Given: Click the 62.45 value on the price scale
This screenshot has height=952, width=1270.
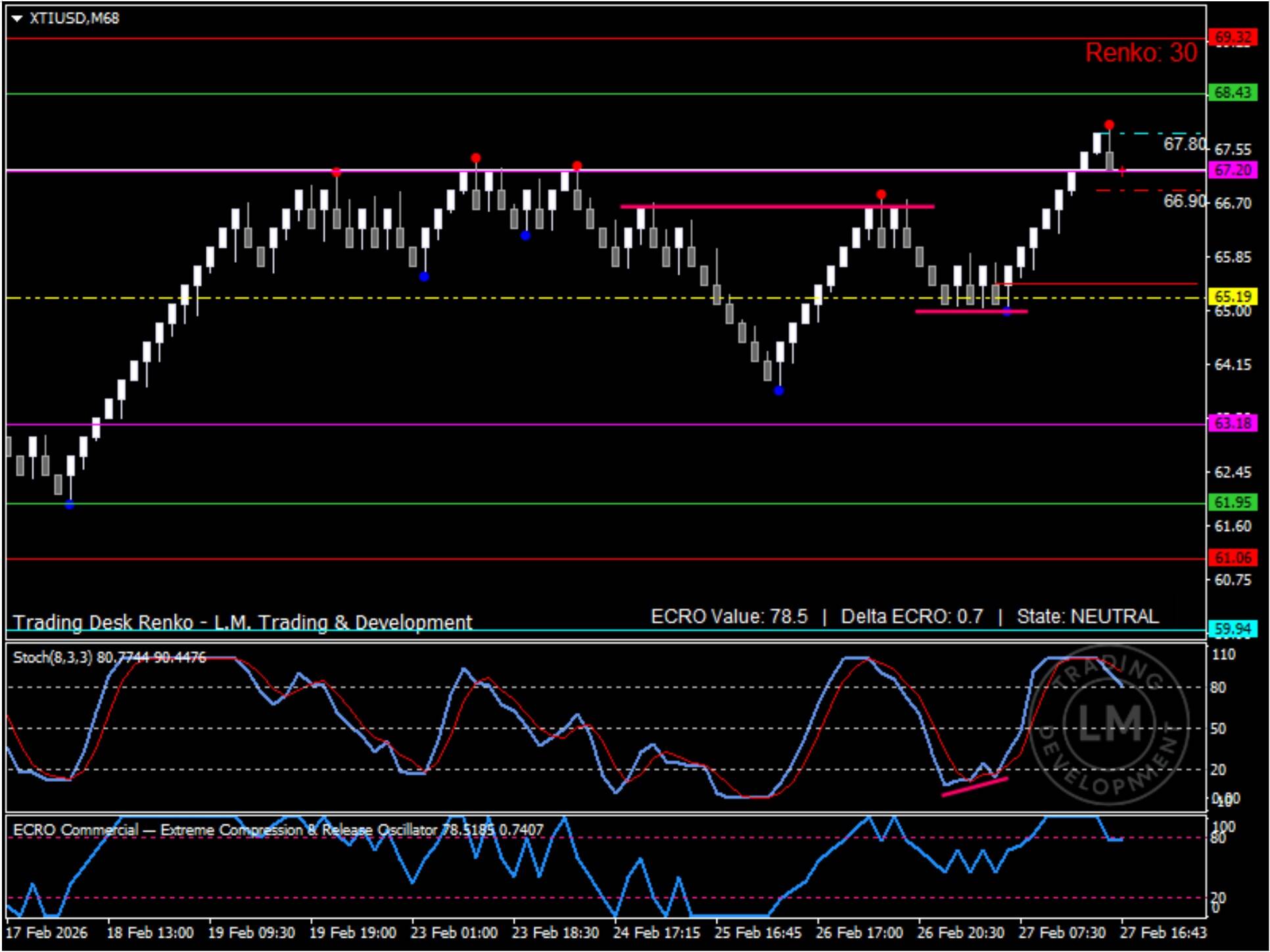Looking at the screenshot, I should pos(1233,472).
